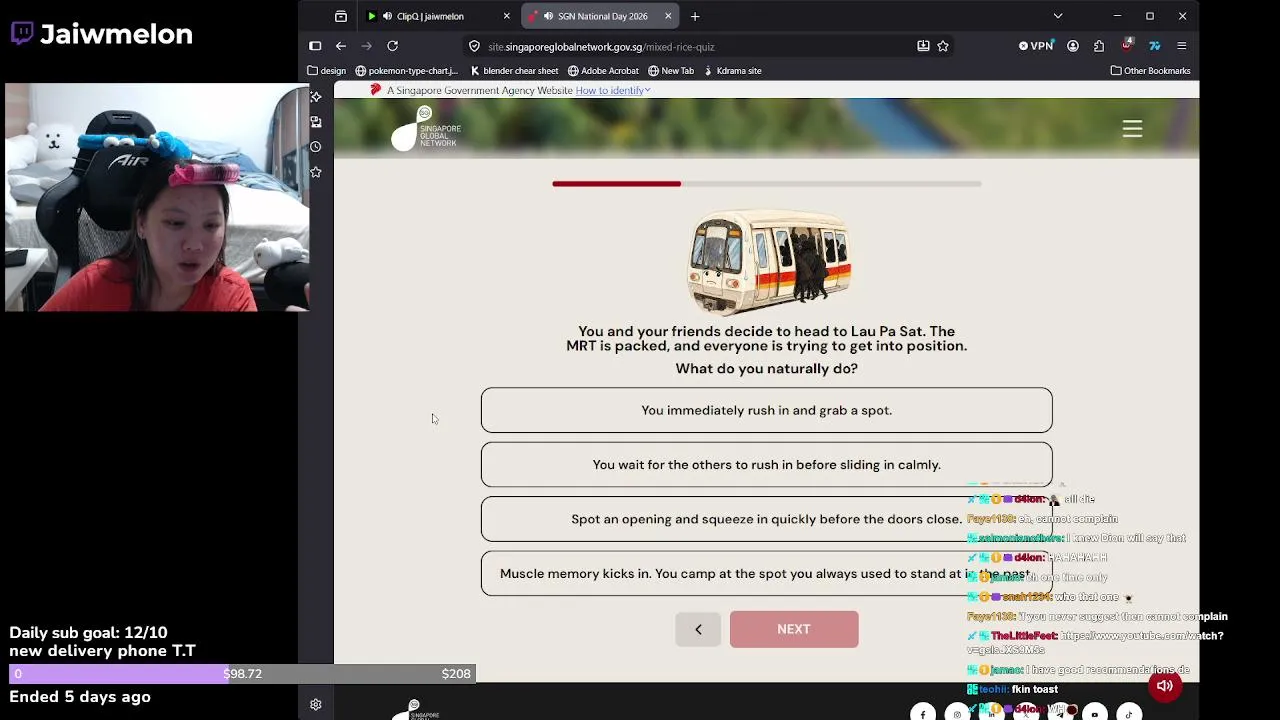Open the browser hamburger application menu
This screenshot has height=720, width=1280.
[x=1181, y=46]
